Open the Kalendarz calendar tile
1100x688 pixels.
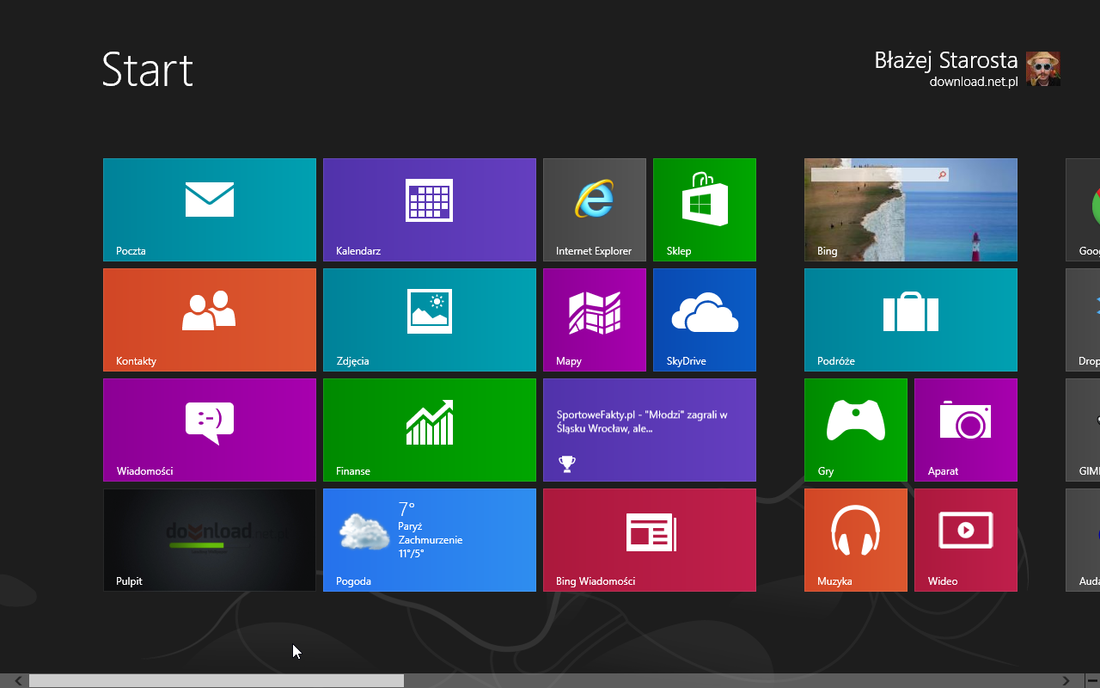tap(429, 210)
